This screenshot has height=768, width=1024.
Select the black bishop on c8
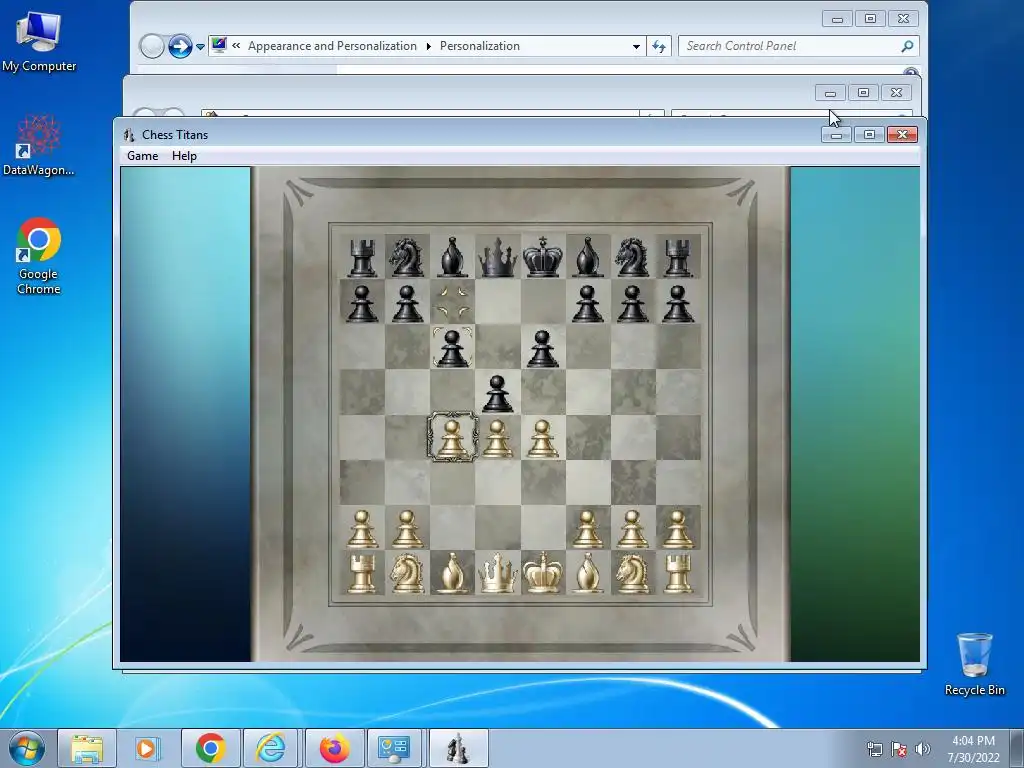(453, 257)
